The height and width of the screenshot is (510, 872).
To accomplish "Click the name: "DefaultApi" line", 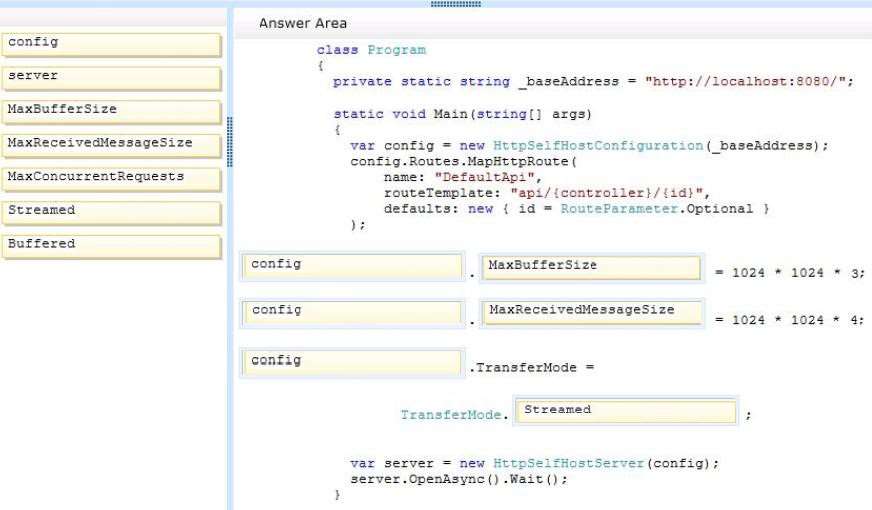I will 463,177.
